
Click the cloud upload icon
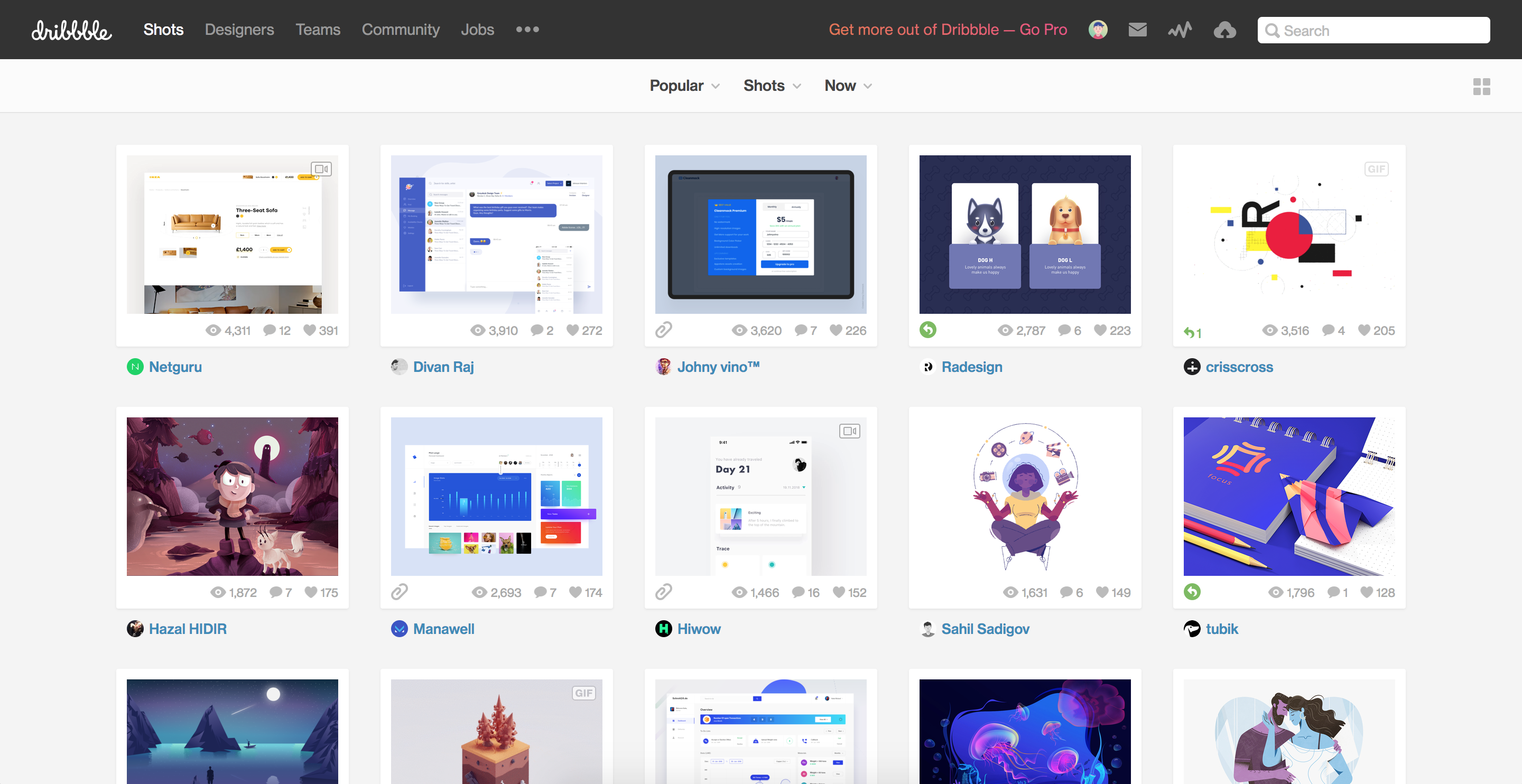[1224, 30]
